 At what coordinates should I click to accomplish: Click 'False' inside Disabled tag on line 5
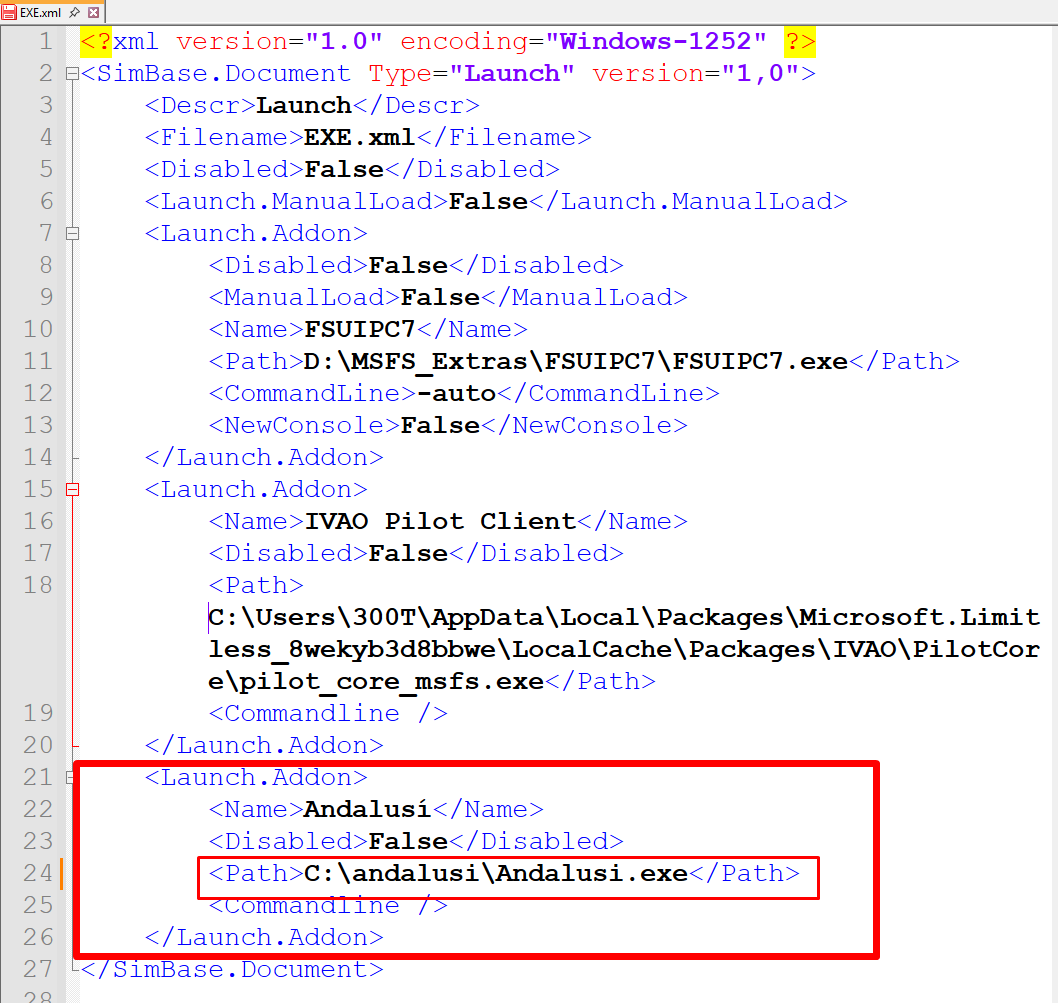pyautogui.click(x=344, y=169)
